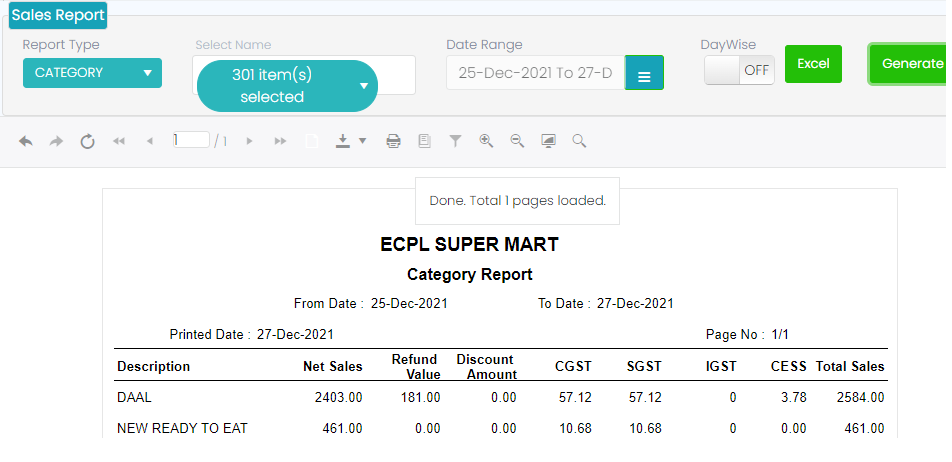Click the Date Range input field
The height and width of the screenshot is (462, 952).
pyautogui.click(x=535, y=73)
